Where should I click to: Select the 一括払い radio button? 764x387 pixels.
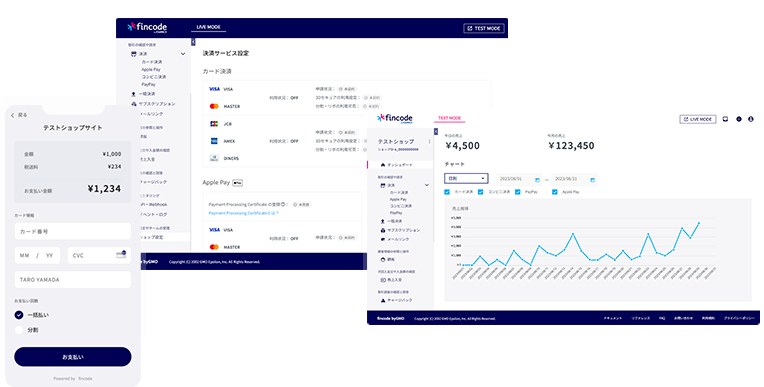pyautogui.click(x=19, y=315)
